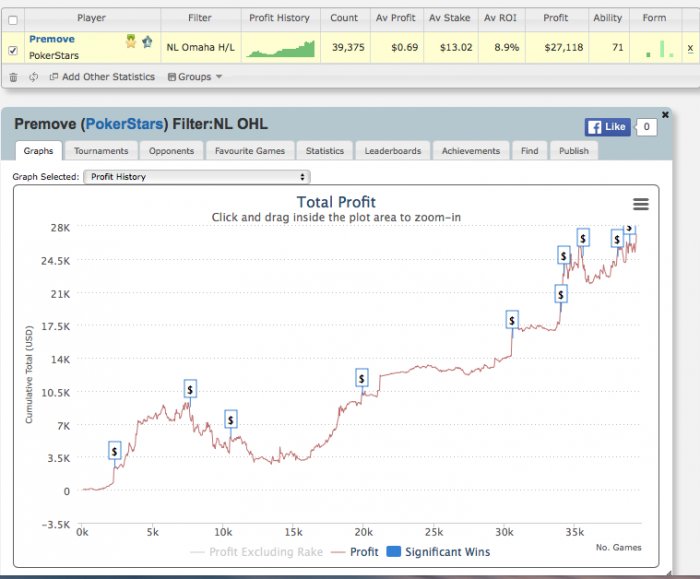Click the significant win marker near 7.5k games
The height and width of the screenshot is (579, 700).
point(190,389)
